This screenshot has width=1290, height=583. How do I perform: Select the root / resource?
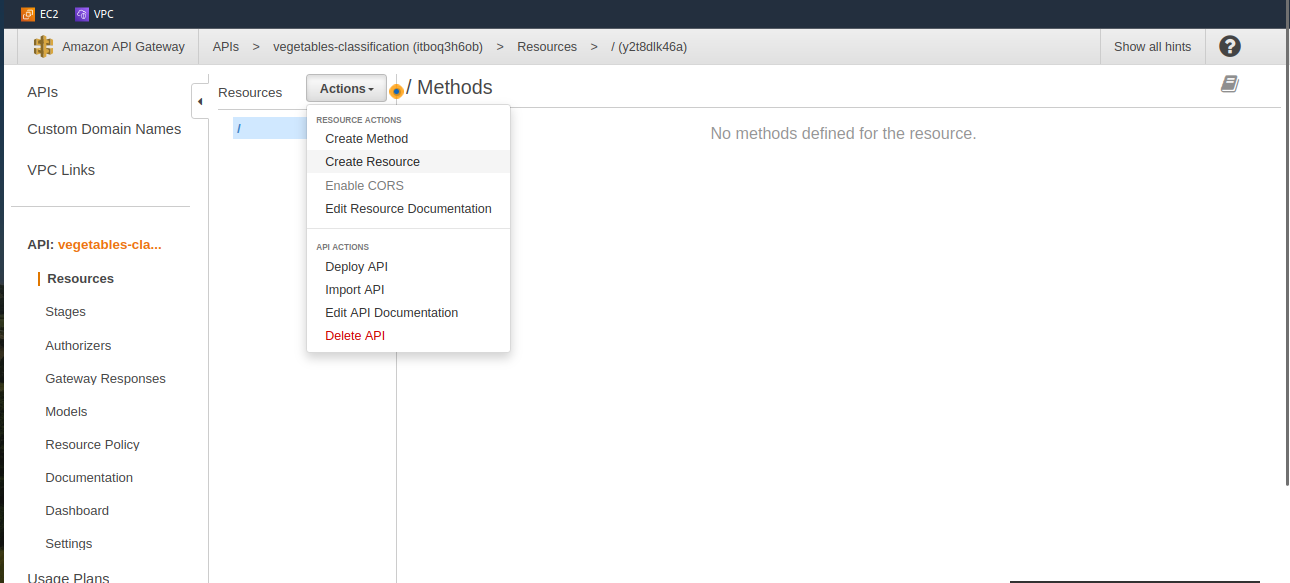239,128
